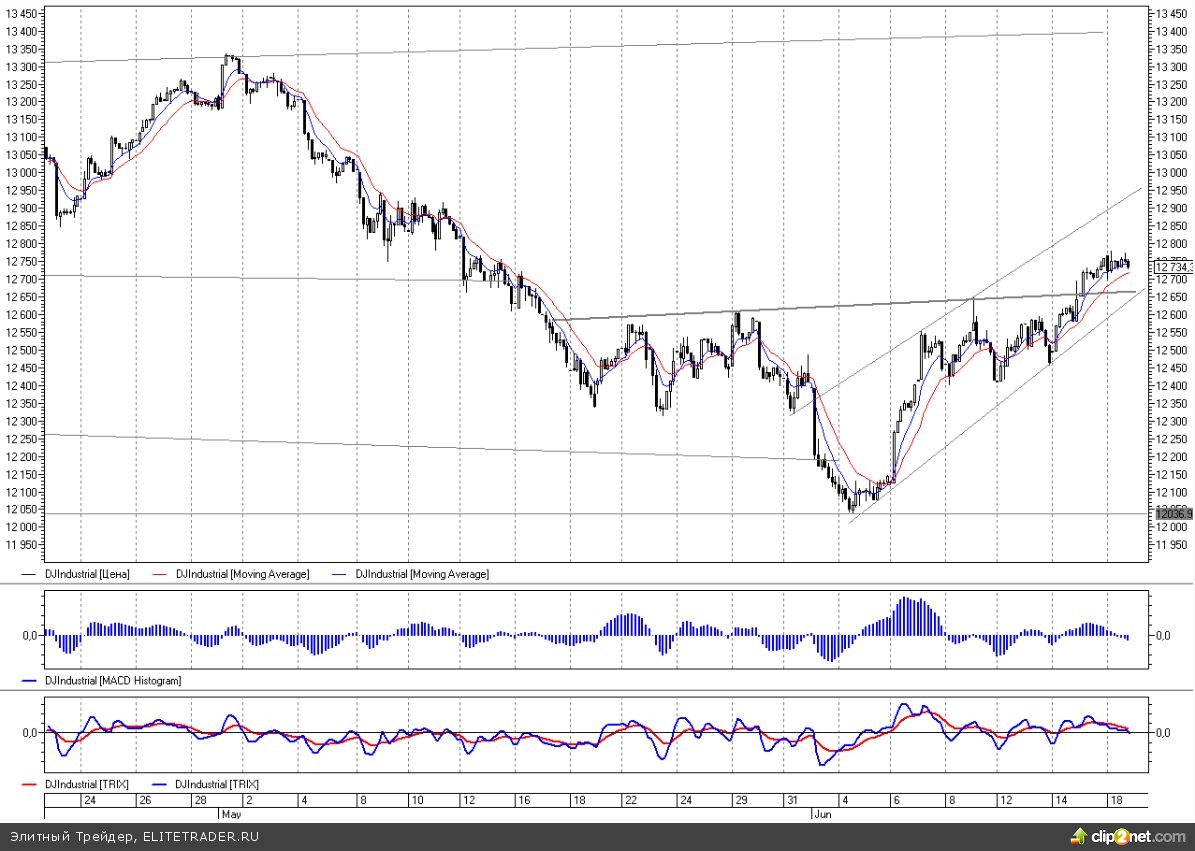Open the ELITETRADER.RU watermark link
The height and width of the screenshot is (851, 1195).
tap(192, 836)
